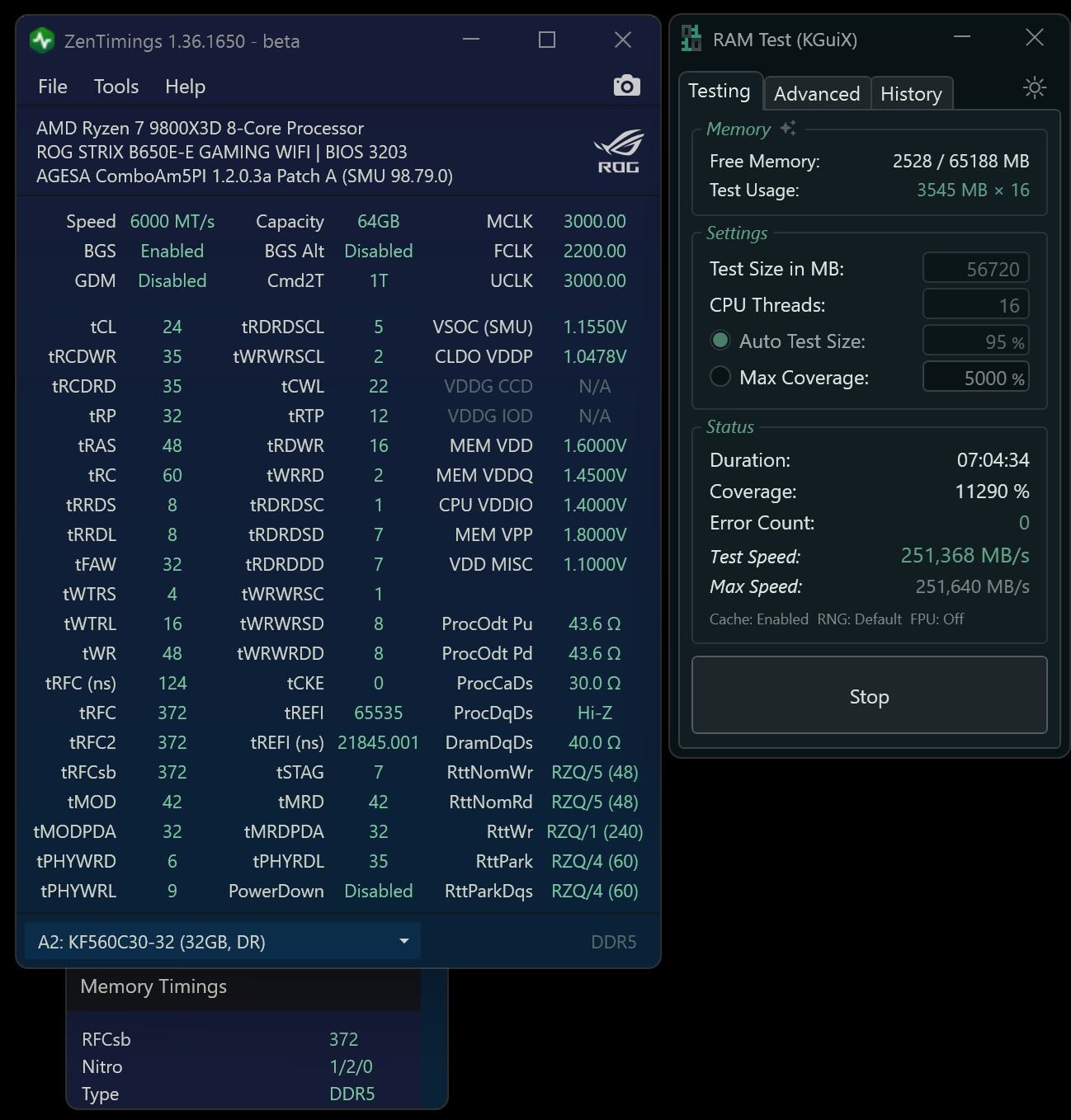The height and width of the screenshot is (1120, 1071).
Task: Click the Auto Test Size percent field
Action: 975,341
